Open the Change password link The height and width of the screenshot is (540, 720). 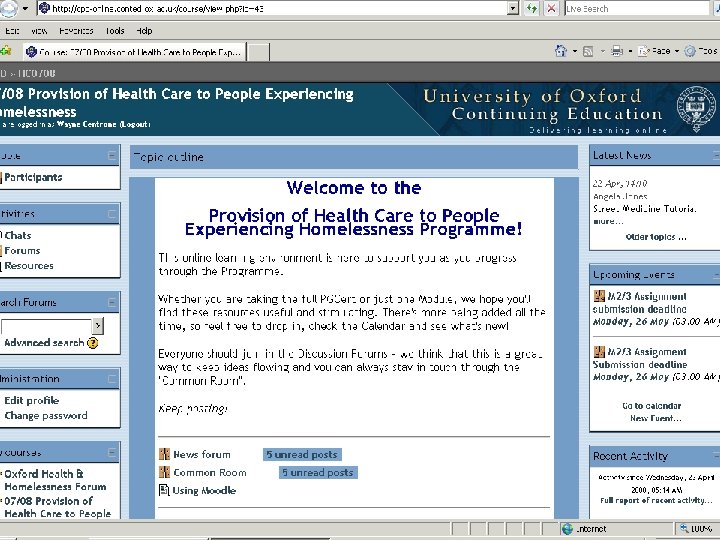pos(46,416)
